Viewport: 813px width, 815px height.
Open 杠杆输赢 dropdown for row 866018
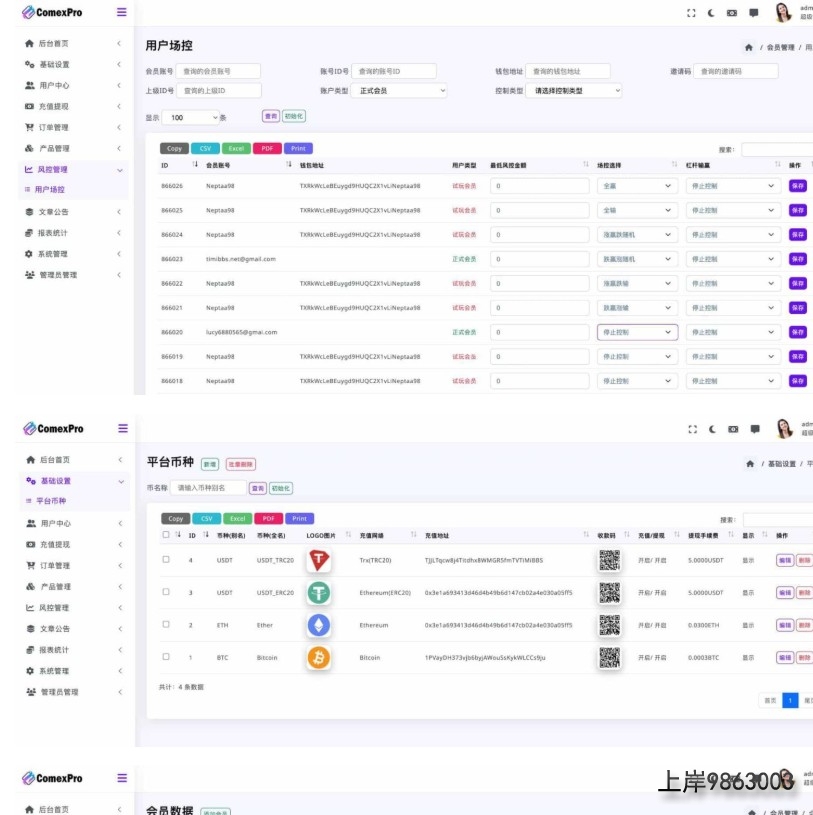click(733, 381)
